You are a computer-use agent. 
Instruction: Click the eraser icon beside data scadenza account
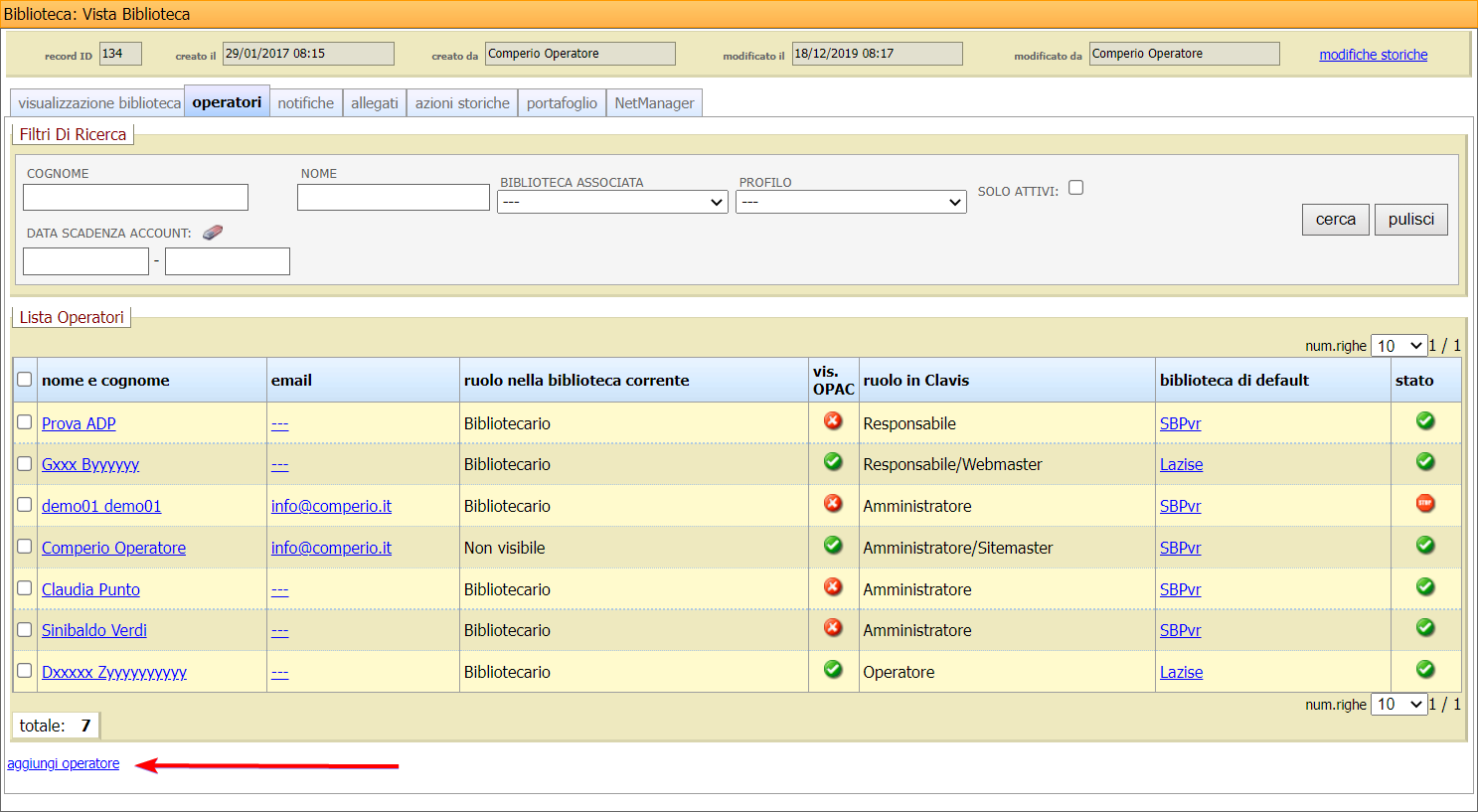click(213, 233)
